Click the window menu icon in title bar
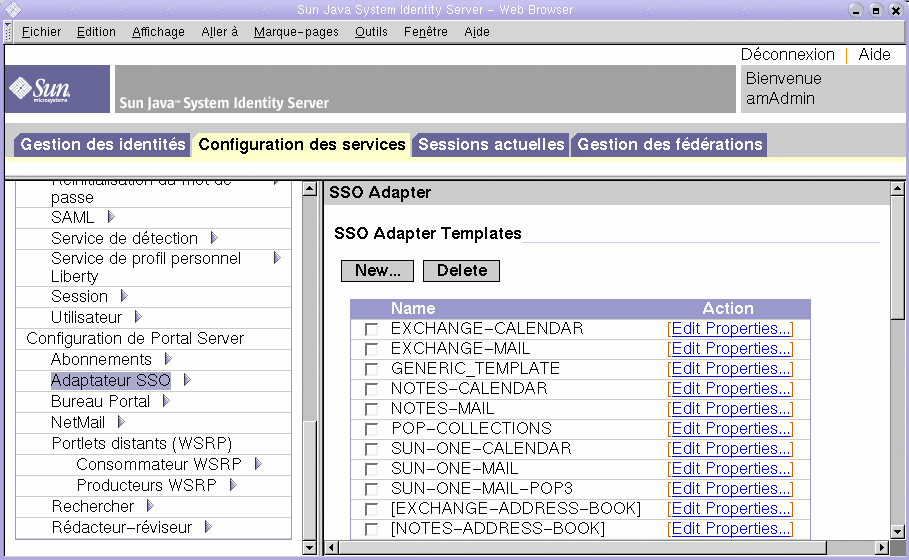909x560 pixels. click(x=13, y=9)
